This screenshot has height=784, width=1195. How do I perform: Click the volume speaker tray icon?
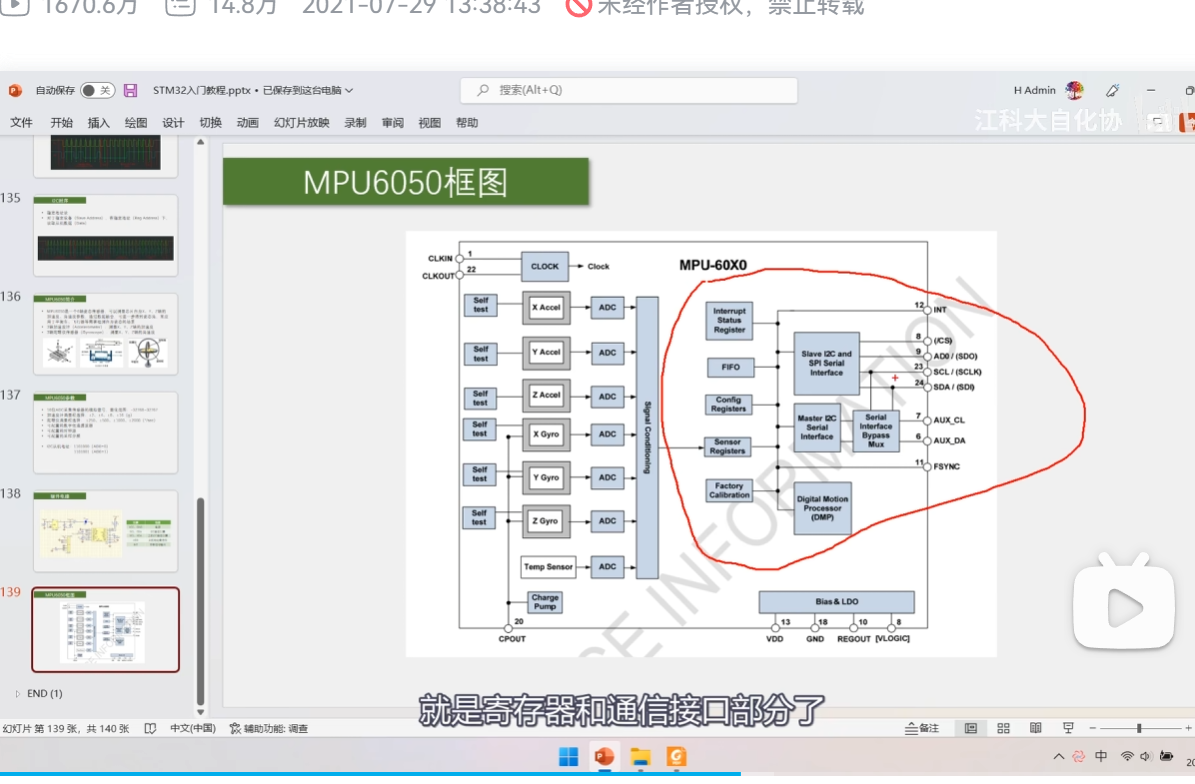1145,757
